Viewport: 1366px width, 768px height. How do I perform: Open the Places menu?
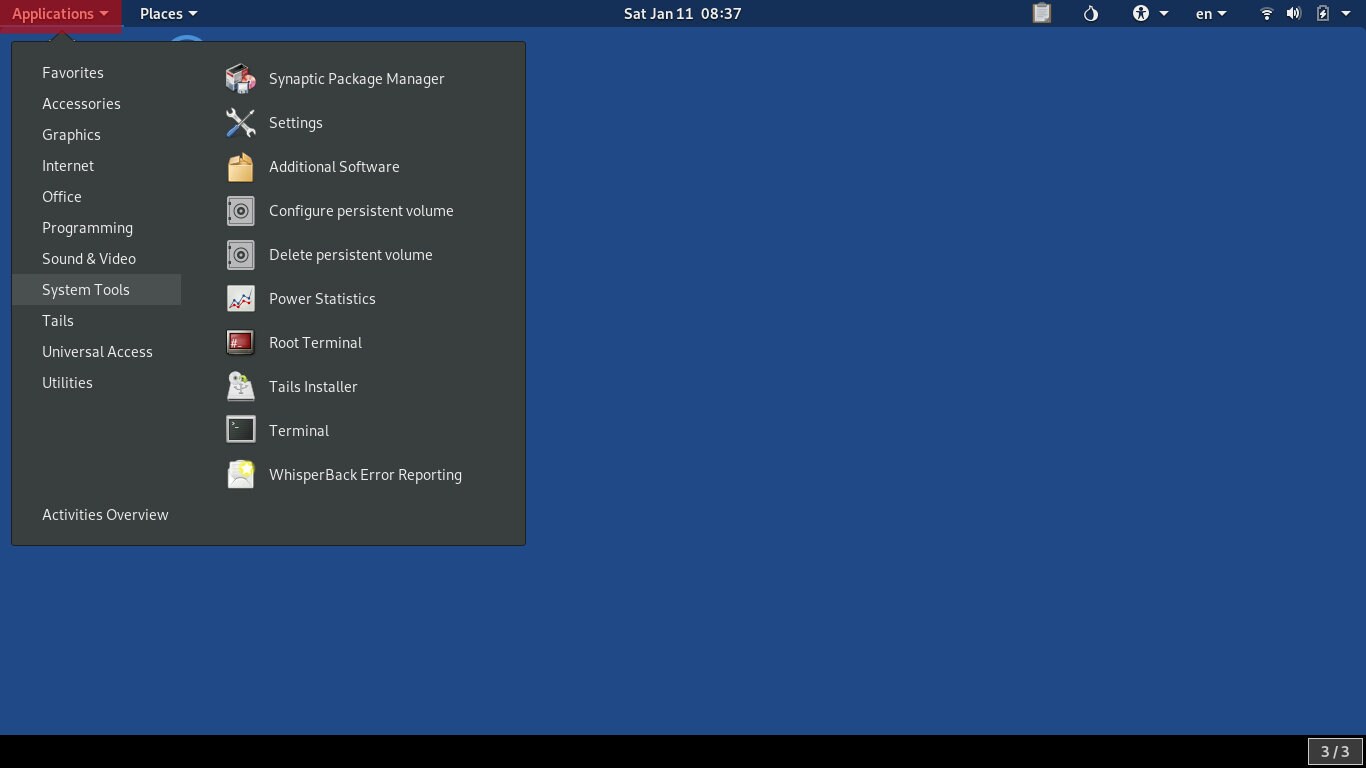tap(167, 13)
